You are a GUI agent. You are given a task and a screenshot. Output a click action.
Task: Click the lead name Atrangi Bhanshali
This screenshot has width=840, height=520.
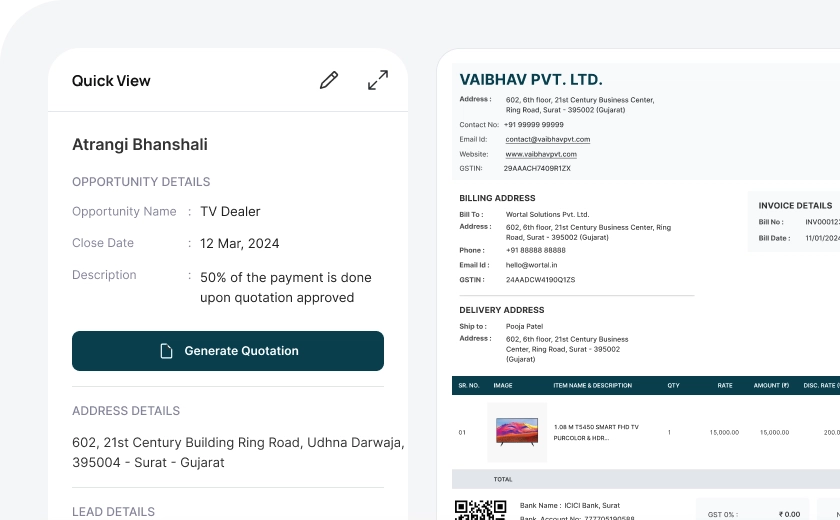click(x=140, y=145)
